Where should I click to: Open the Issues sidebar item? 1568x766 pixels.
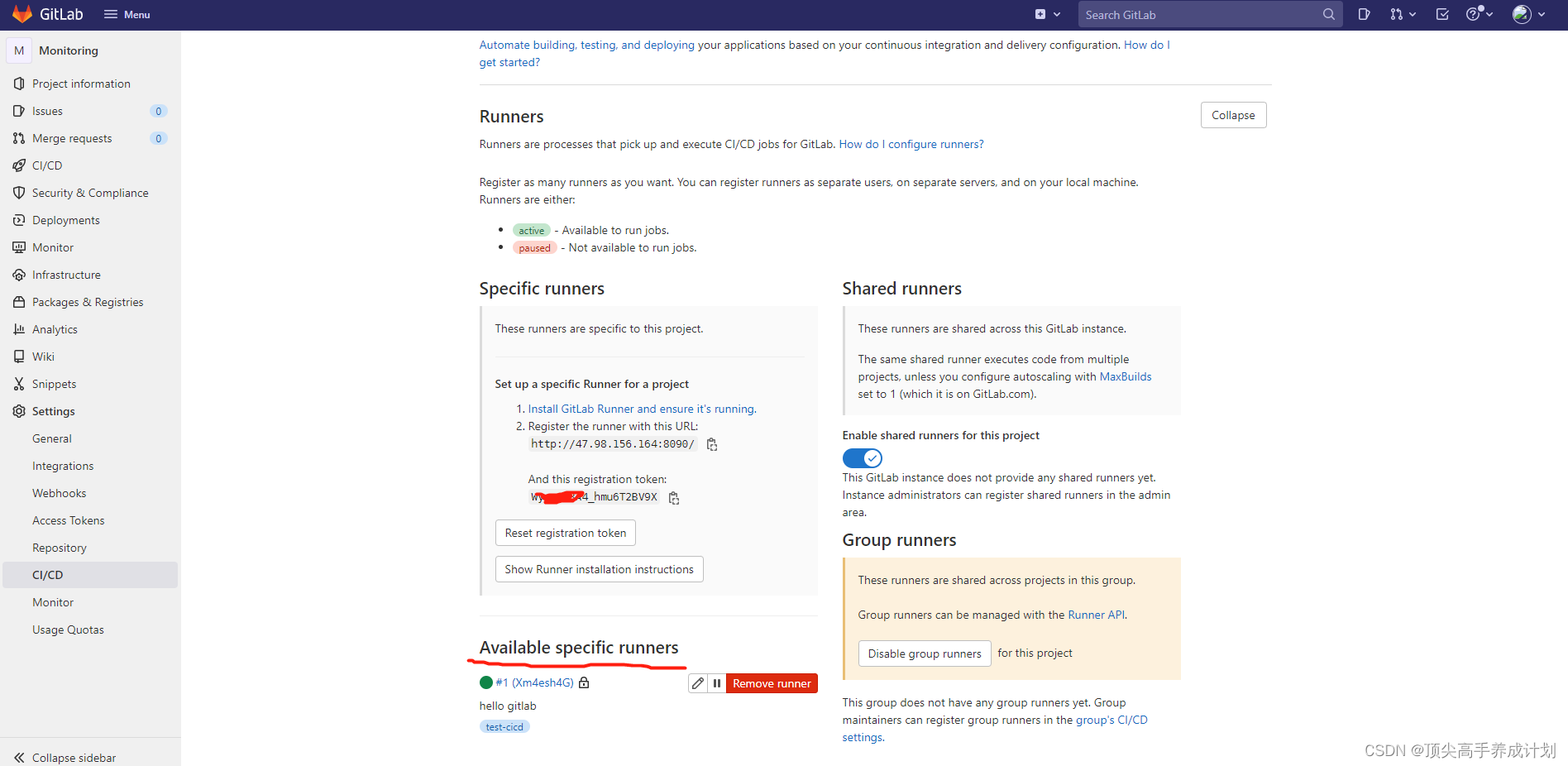coord(90,111)
